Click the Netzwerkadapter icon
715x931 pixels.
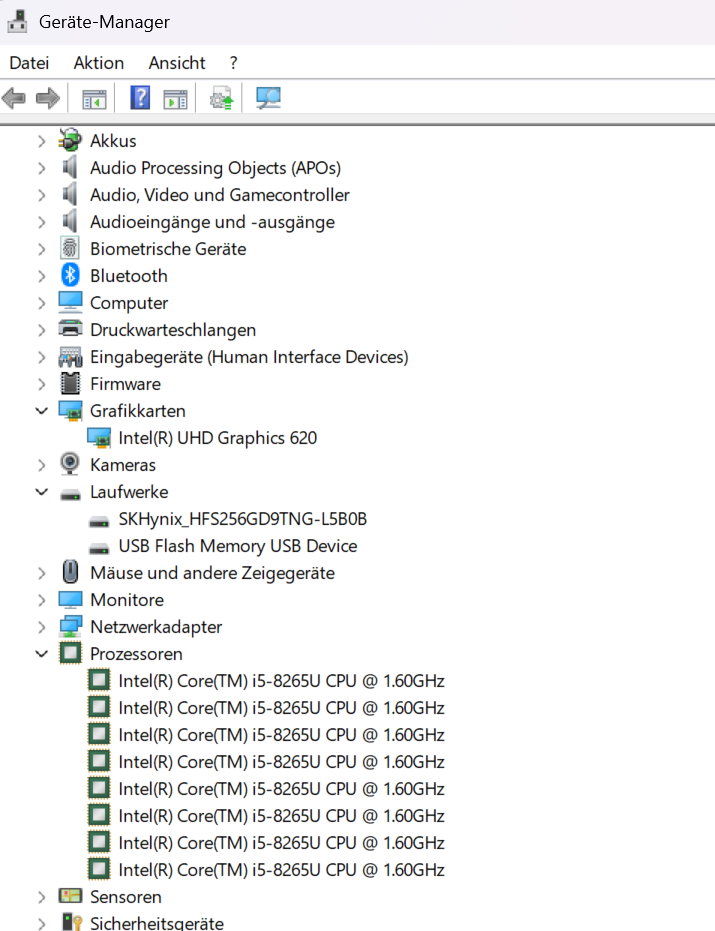(70, 626)
